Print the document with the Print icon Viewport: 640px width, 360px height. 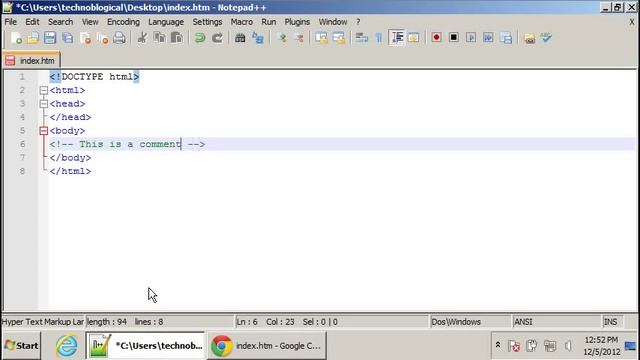tap(120, 38)
